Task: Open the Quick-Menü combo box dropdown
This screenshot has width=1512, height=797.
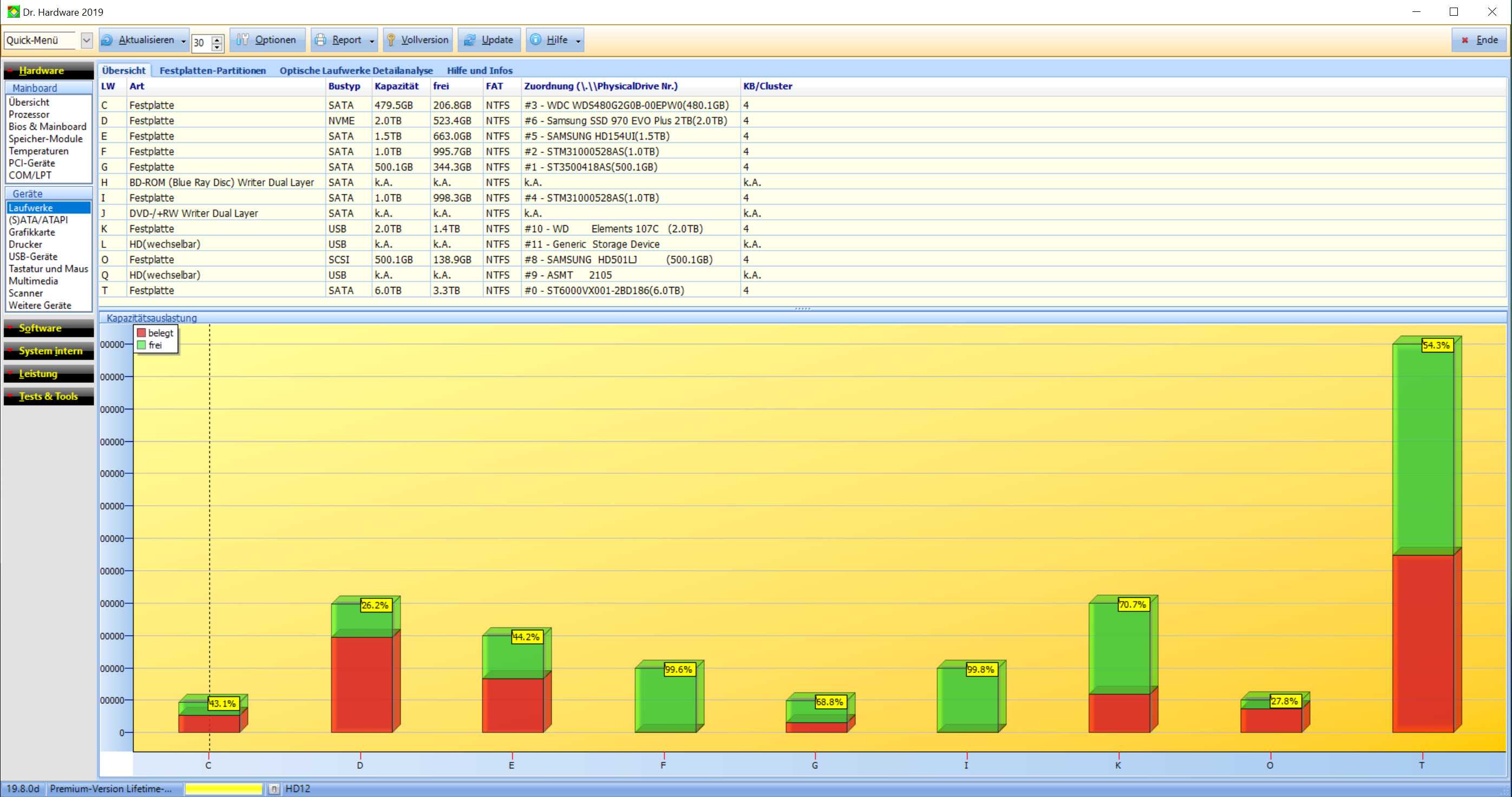Action: pos(86,40)
